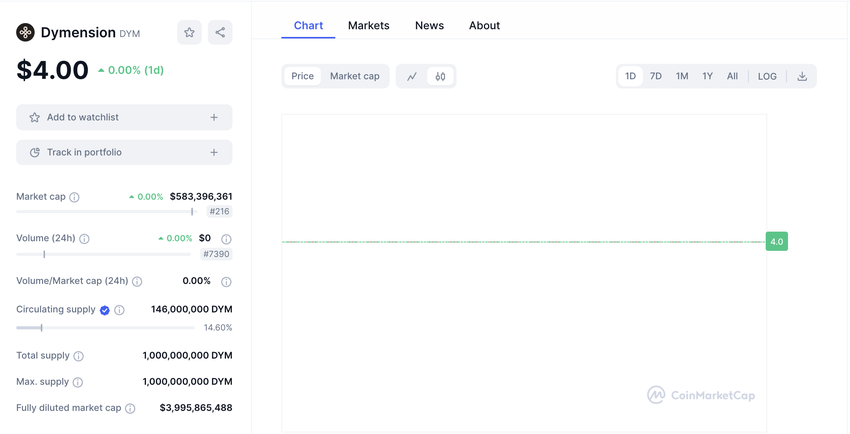Set chart range to 1M
850x434 pixels.
coord(682,76)
